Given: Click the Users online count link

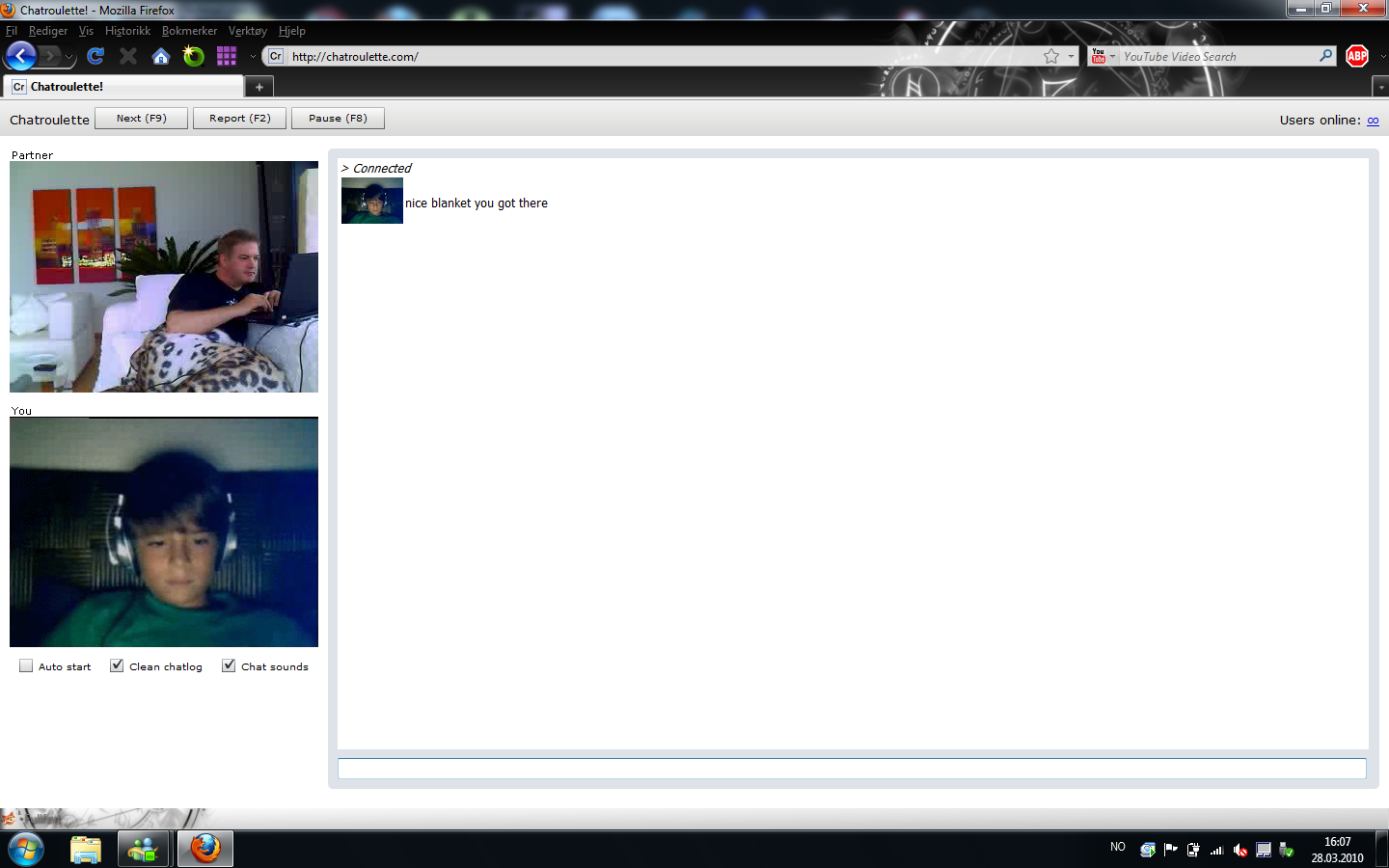Looking at the screenshot, I should click(1373, 121).
